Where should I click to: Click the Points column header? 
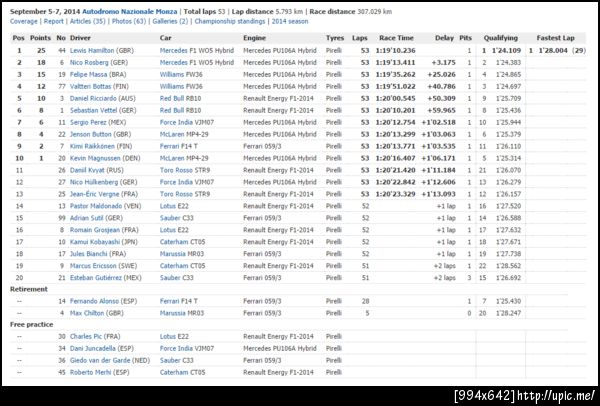coord(40,38)
